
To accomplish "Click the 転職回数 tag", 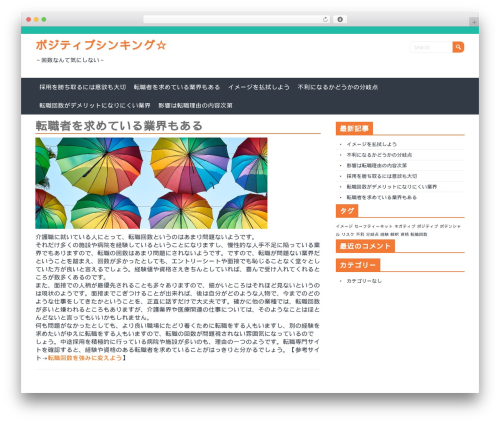I will click(419, 234).
